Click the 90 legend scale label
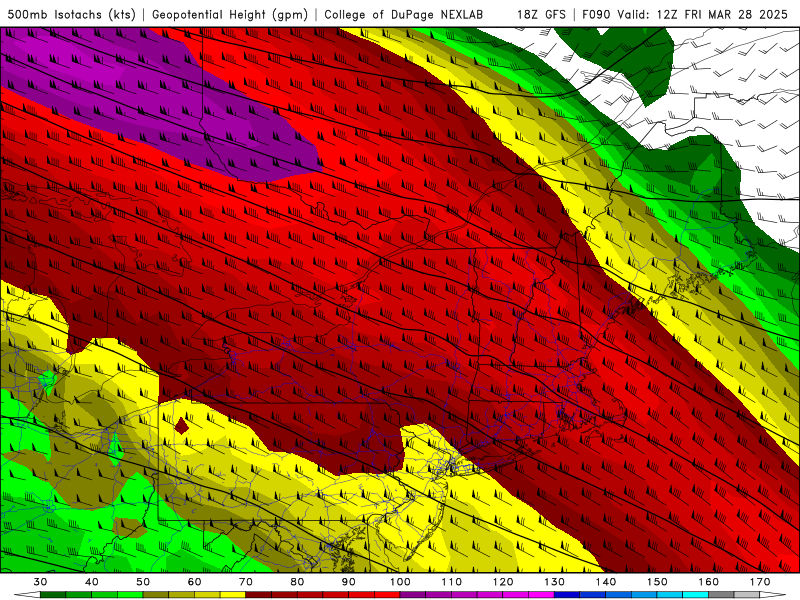 tap(348, 582)
